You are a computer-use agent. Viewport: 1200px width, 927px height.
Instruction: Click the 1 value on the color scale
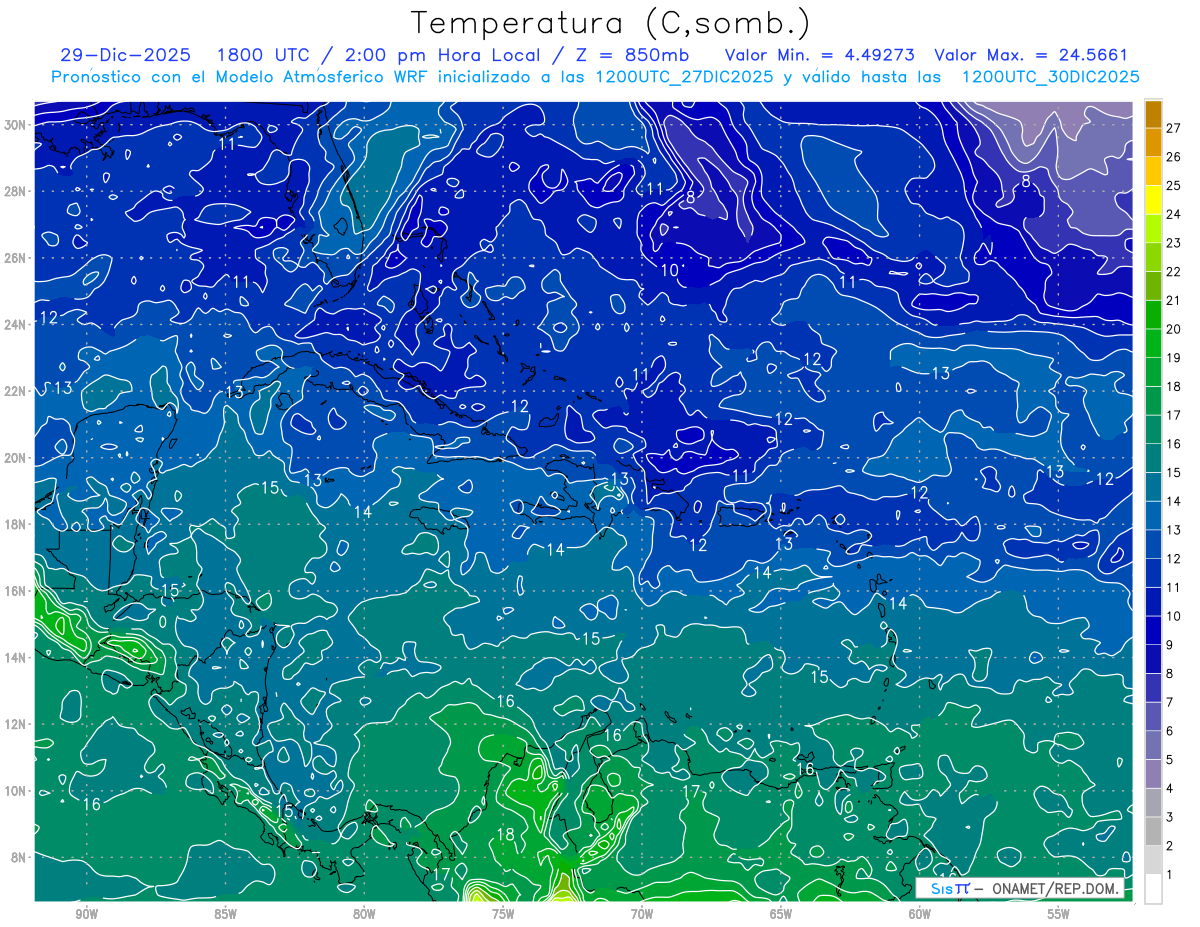(x=1171, y=875)
